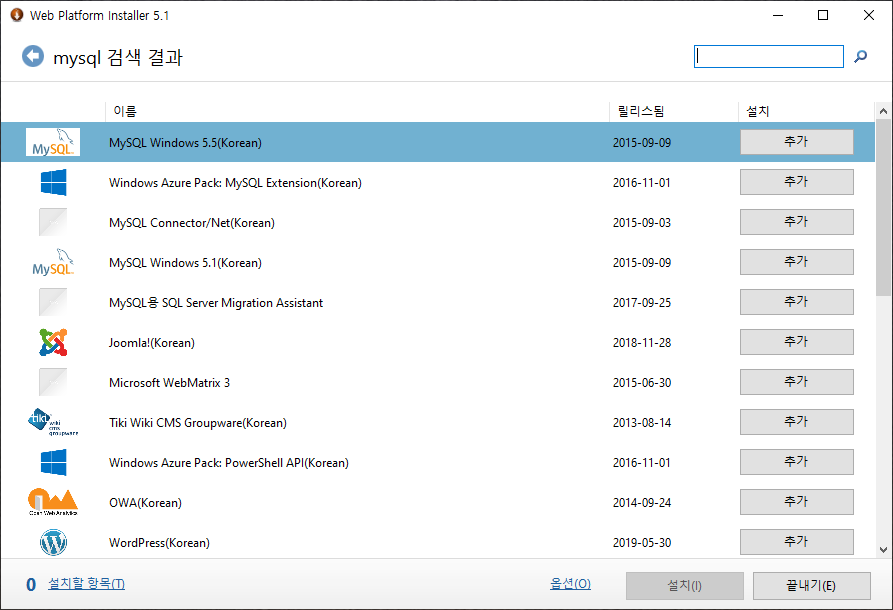Image resolution: width=893 pixels, height=610 pixels.
Task: Select the WordPress(Korean) name
Action: pyautogui.click(x=159, y=543)
